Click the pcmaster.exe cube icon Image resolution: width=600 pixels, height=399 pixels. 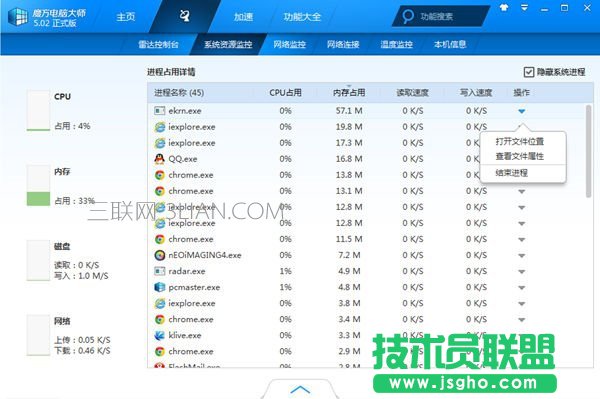(159, 287)
